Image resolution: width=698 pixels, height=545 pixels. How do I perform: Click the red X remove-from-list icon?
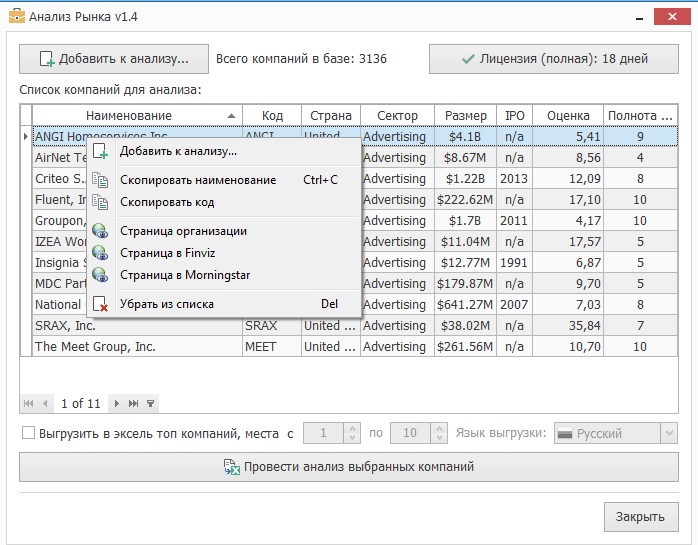tap(100, 304)
